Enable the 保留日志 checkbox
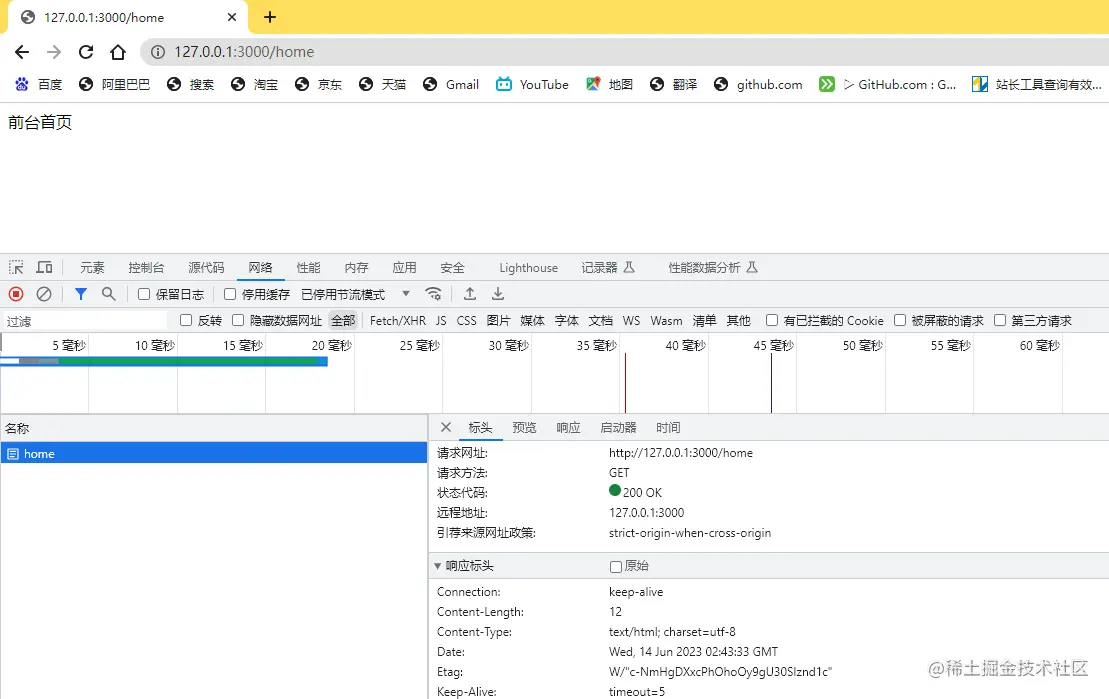Image resolution: width=1109 pixels, height=699 pixels. tap(144, 294)
